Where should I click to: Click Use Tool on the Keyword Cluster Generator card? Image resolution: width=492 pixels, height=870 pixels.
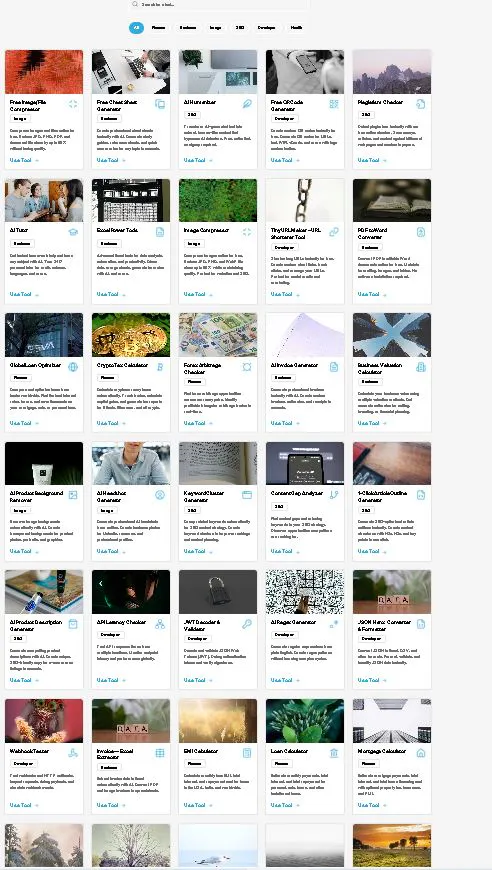click(197, 551)
